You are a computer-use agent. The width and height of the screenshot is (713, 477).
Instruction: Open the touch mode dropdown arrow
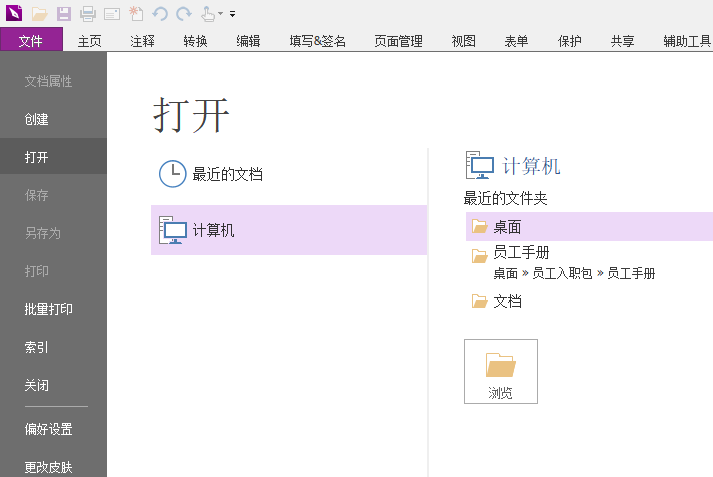(x=221, y=14)
